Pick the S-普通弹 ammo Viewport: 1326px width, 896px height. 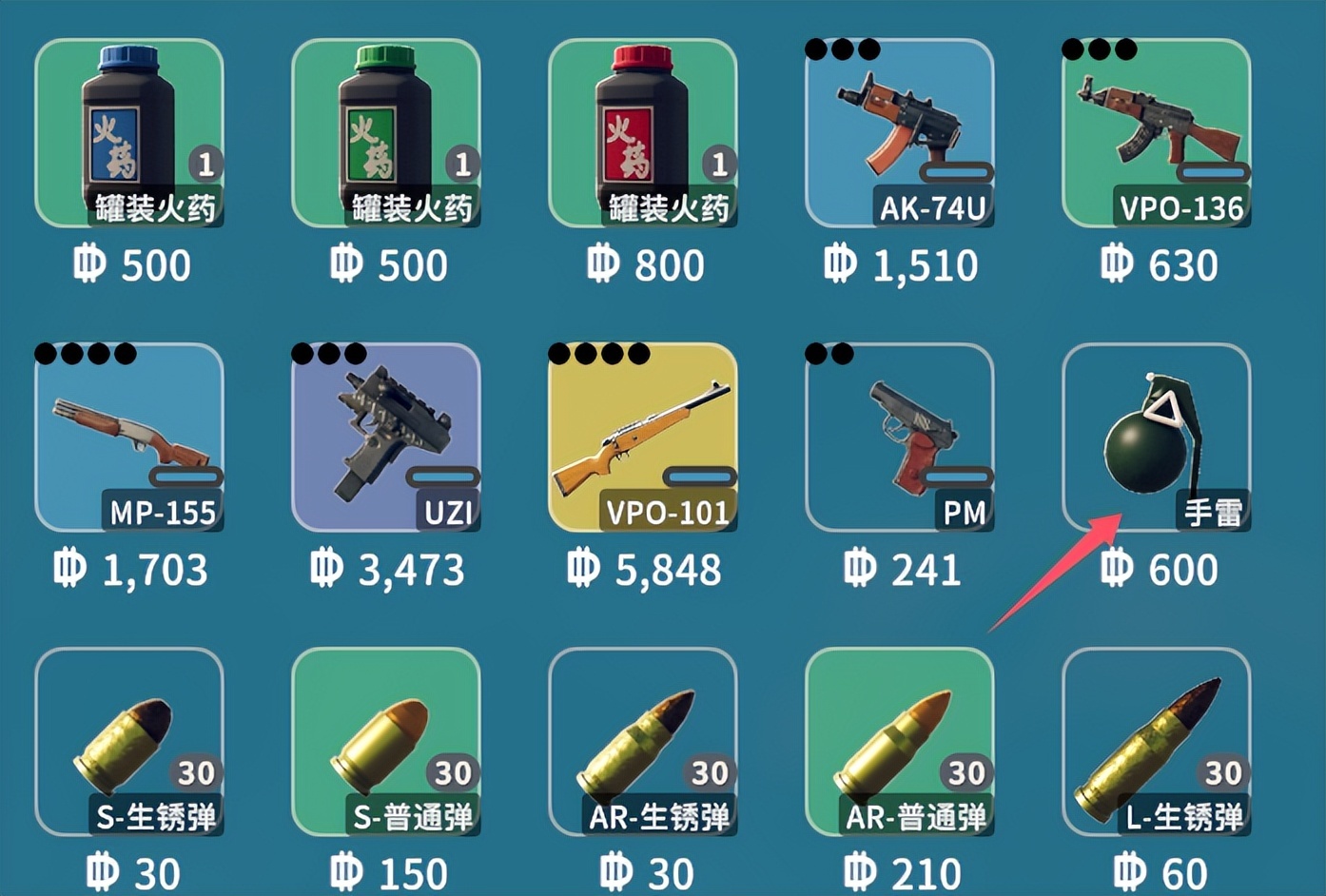[x=386, y=742]
